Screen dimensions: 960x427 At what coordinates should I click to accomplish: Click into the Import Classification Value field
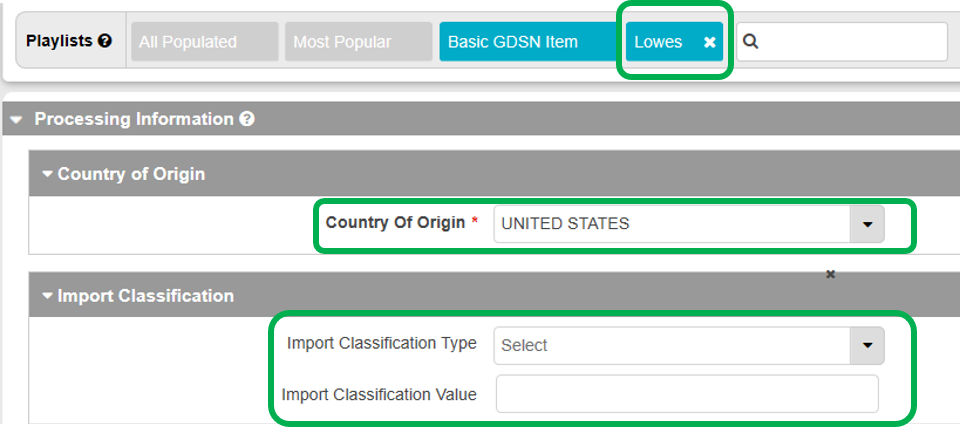point(687,394)
